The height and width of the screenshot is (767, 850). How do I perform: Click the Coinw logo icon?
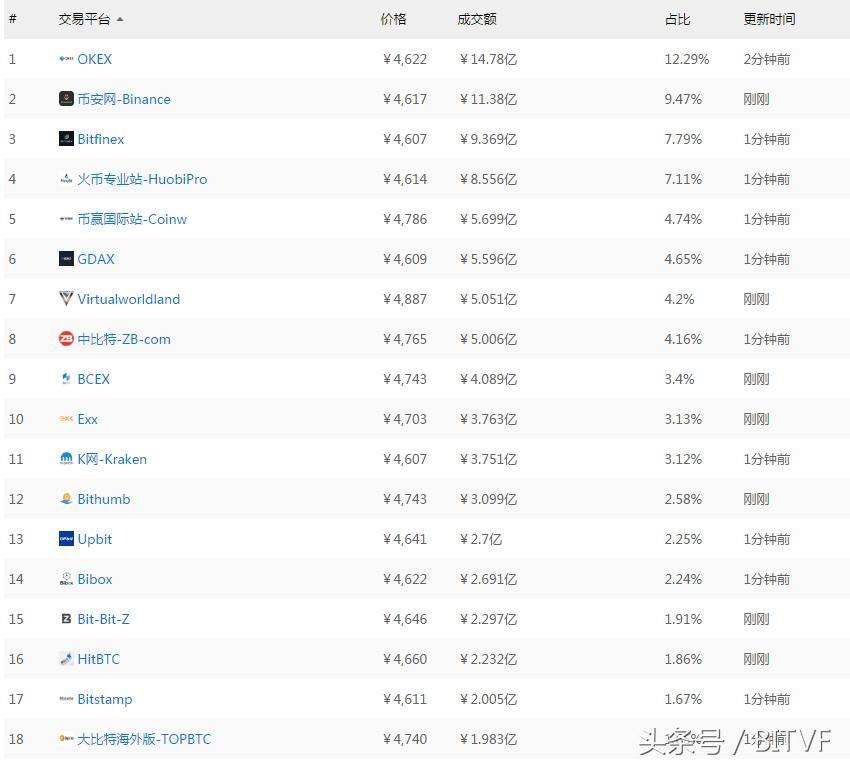click(66, 219)
